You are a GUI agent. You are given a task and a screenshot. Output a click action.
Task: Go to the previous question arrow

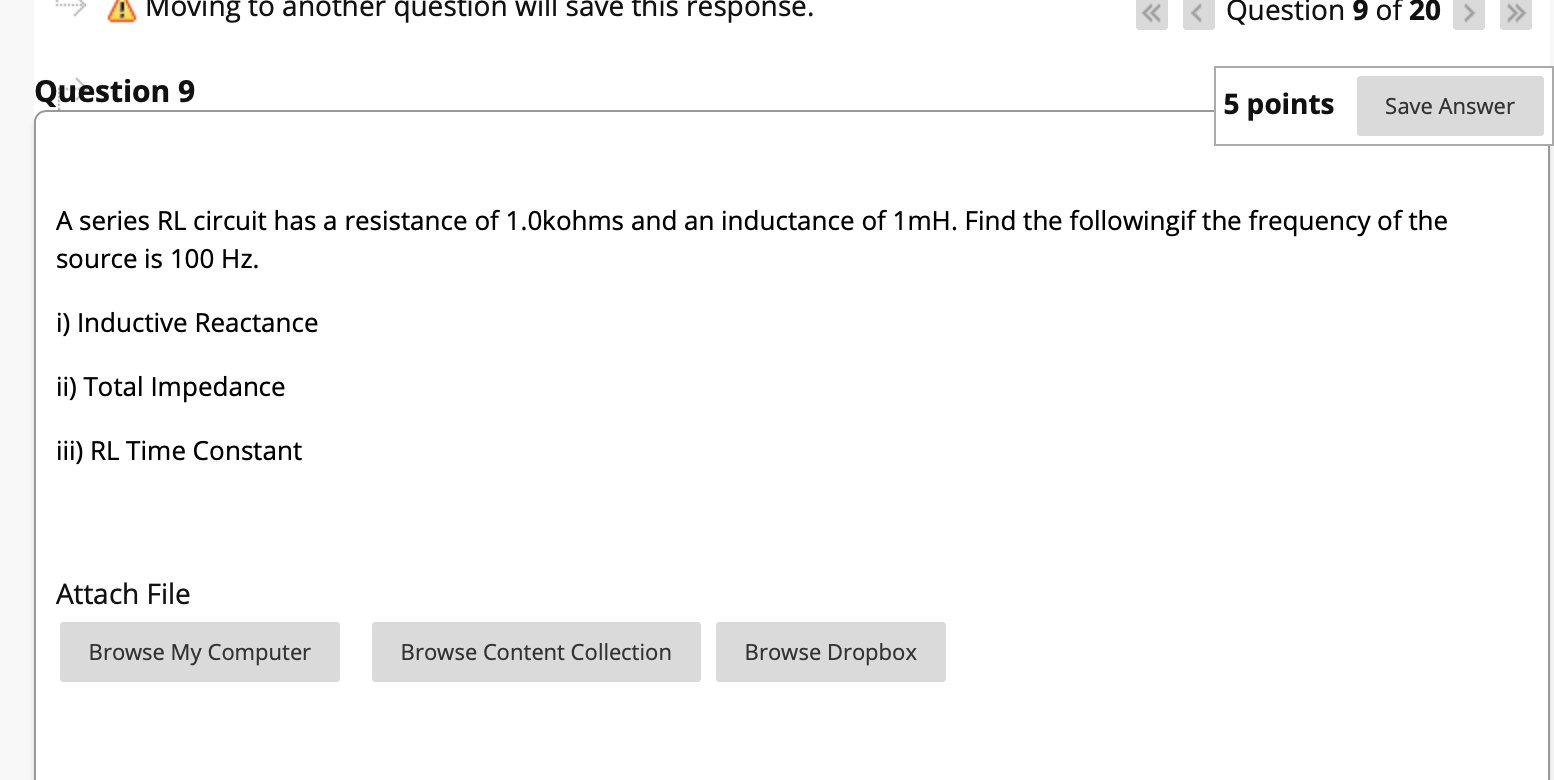point(1198,14)
